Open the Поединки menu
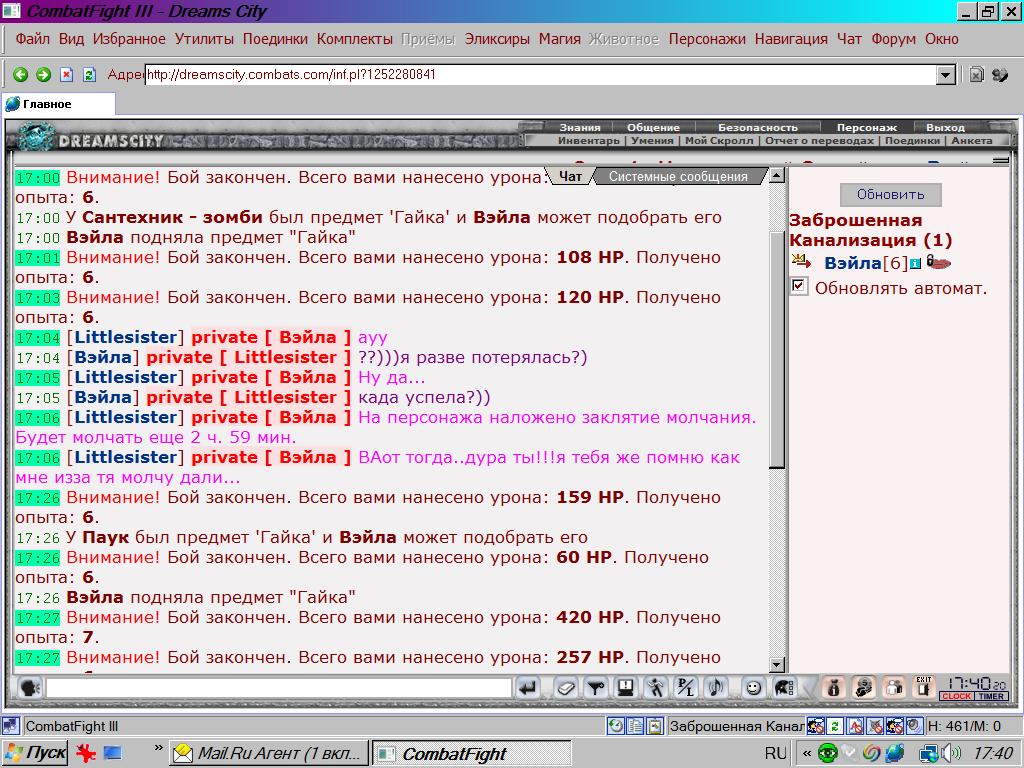1024x768 pixels. tap(275, 39)
